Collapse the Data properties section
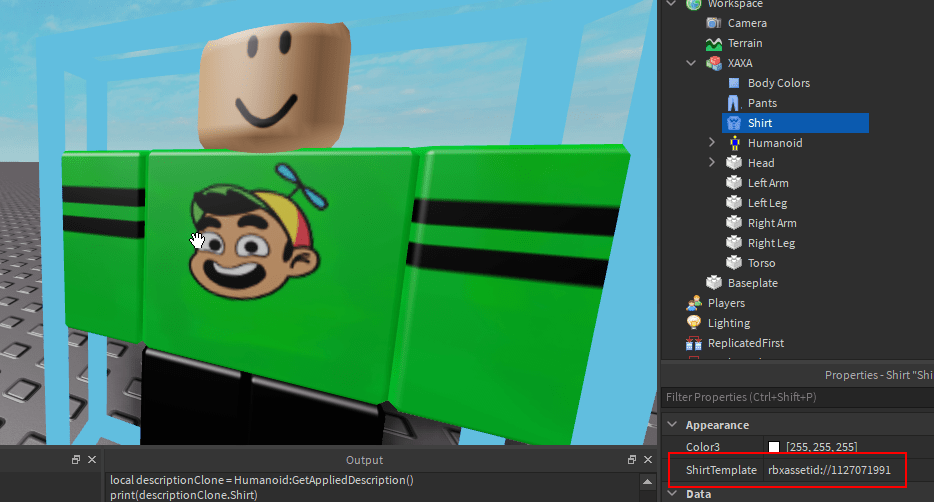934x502 pixels. point(673,494)
